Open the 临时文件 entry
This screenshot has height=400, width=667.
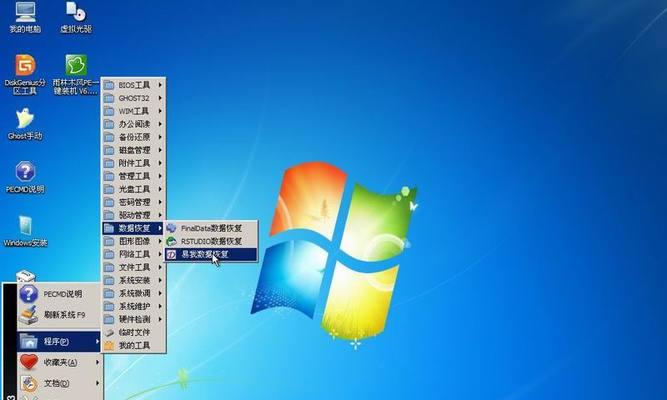(x=134, y=332)
